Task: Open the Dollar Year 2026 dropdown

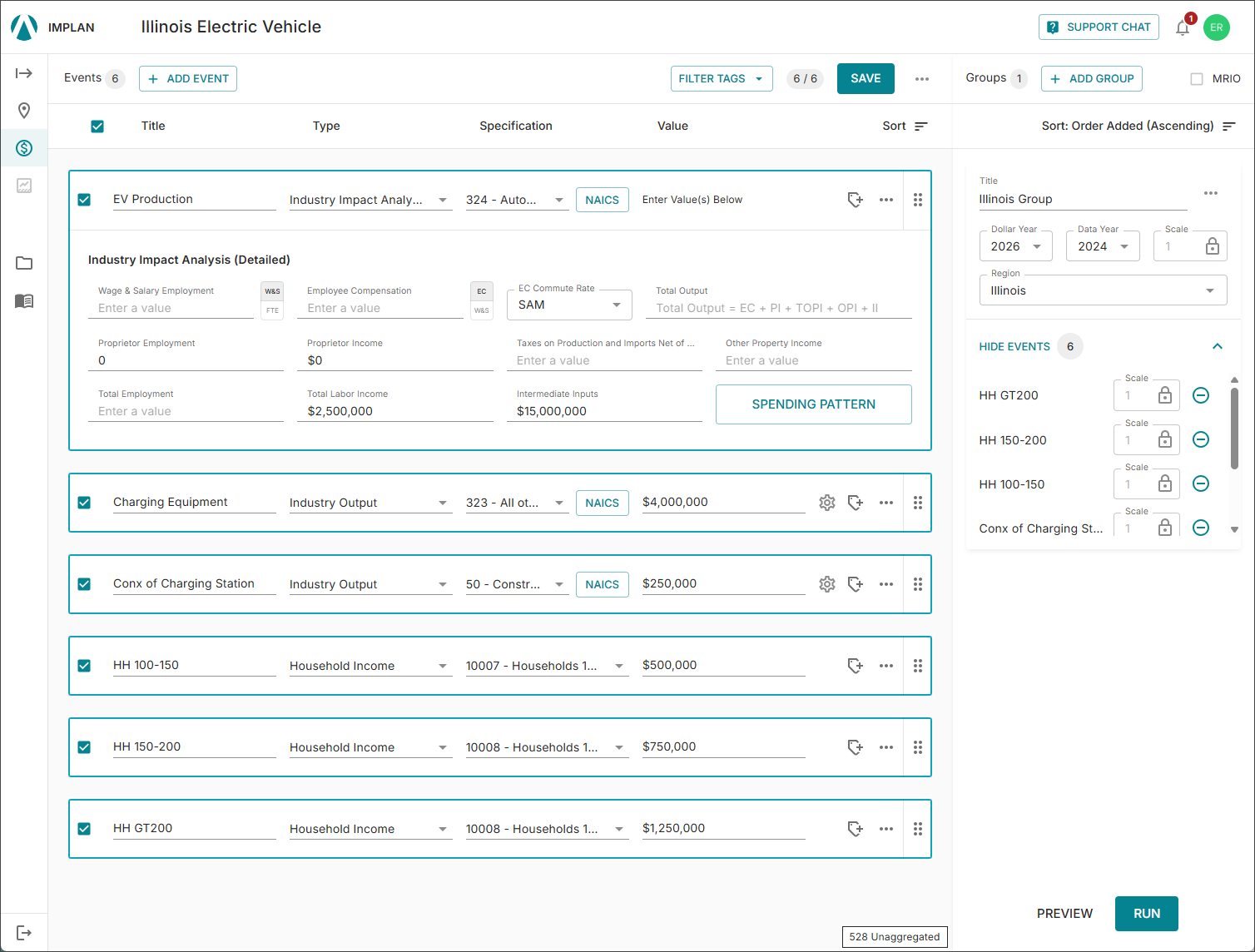Action: [1015, 246]
